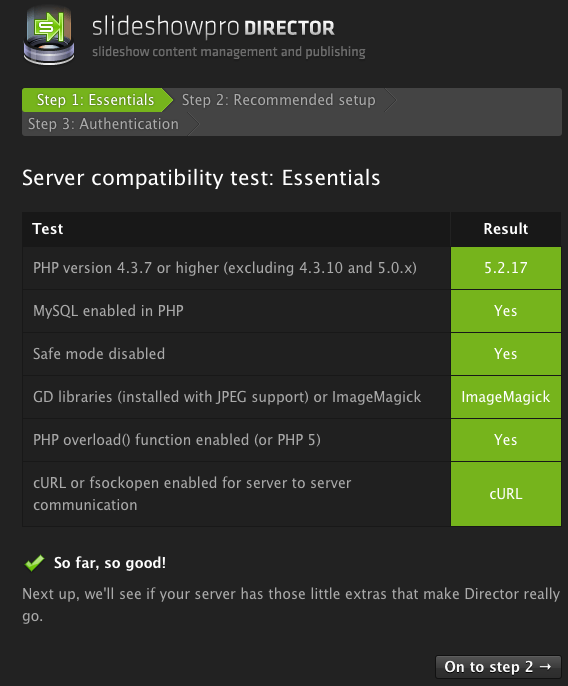The width and height of the screenshot is (568, 686).
Task: Click the Result column header
Action: click(x=506, y=229)
